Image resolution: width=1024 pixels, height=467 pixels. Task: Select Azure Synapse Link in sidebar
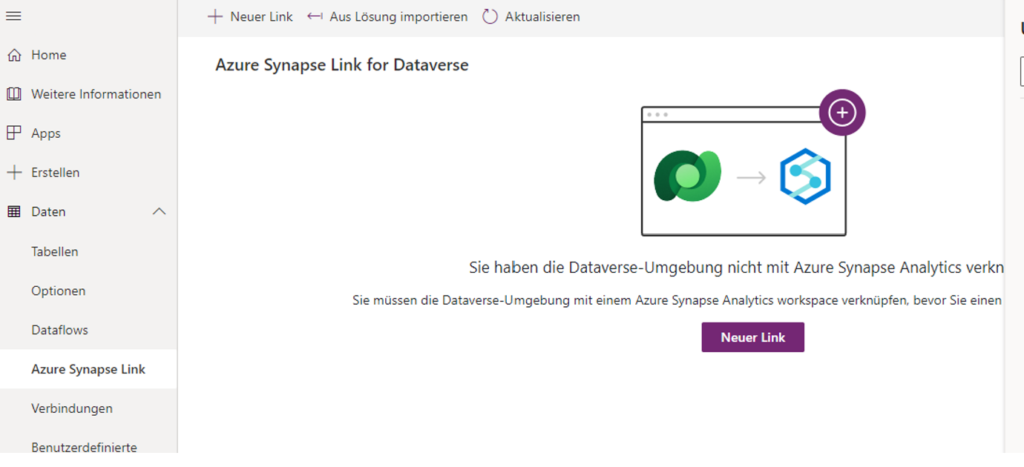tap(88, 369)
